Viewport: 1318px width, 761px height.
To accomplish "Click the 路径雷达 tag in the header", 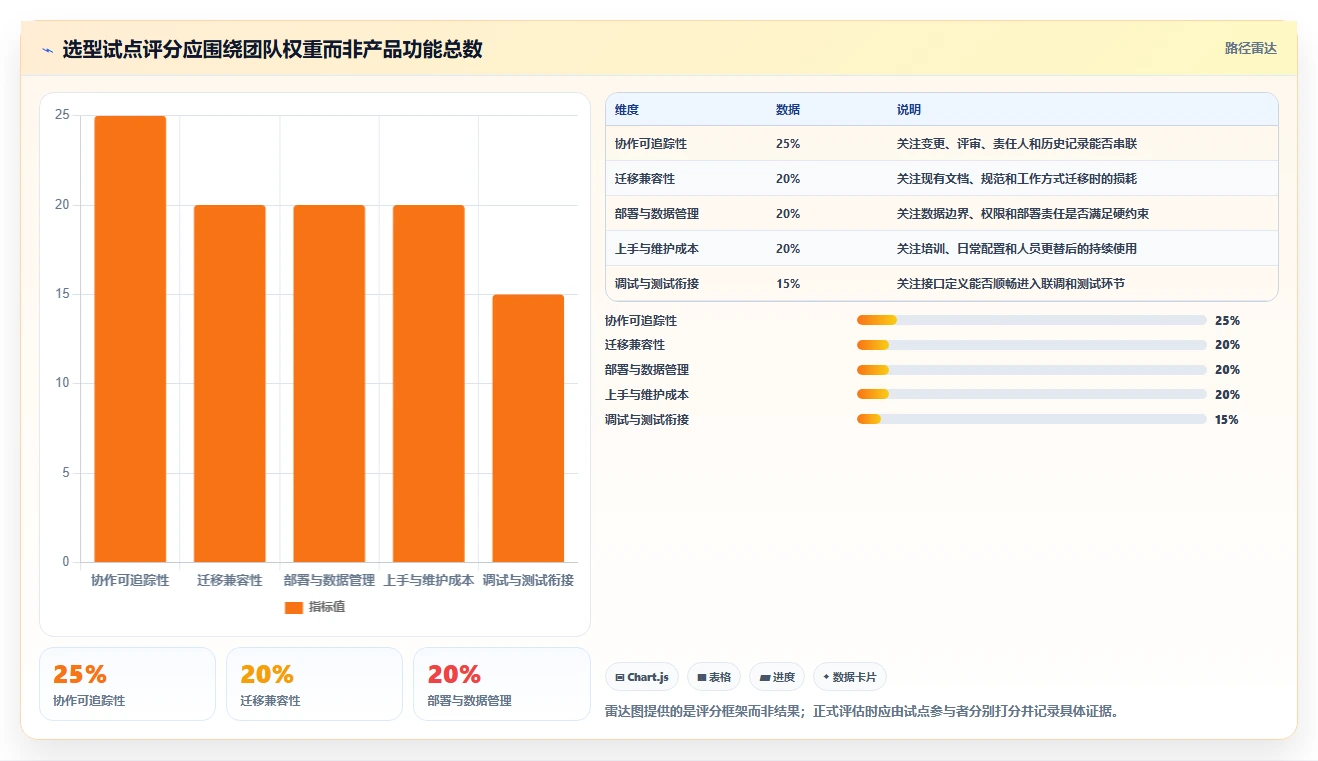I will coord(1251,48).
